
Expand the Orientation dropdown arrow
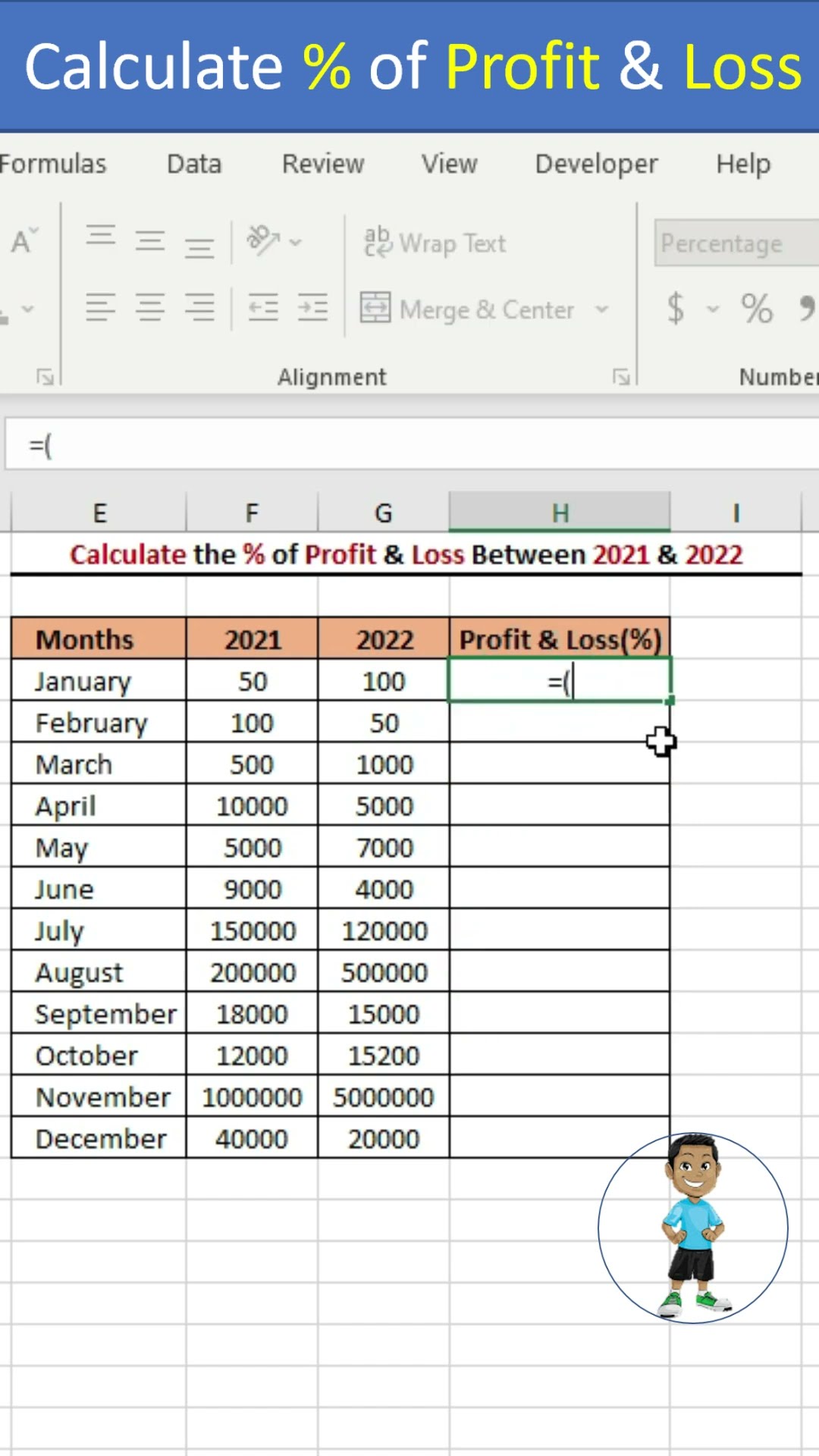tap(296, 243)
